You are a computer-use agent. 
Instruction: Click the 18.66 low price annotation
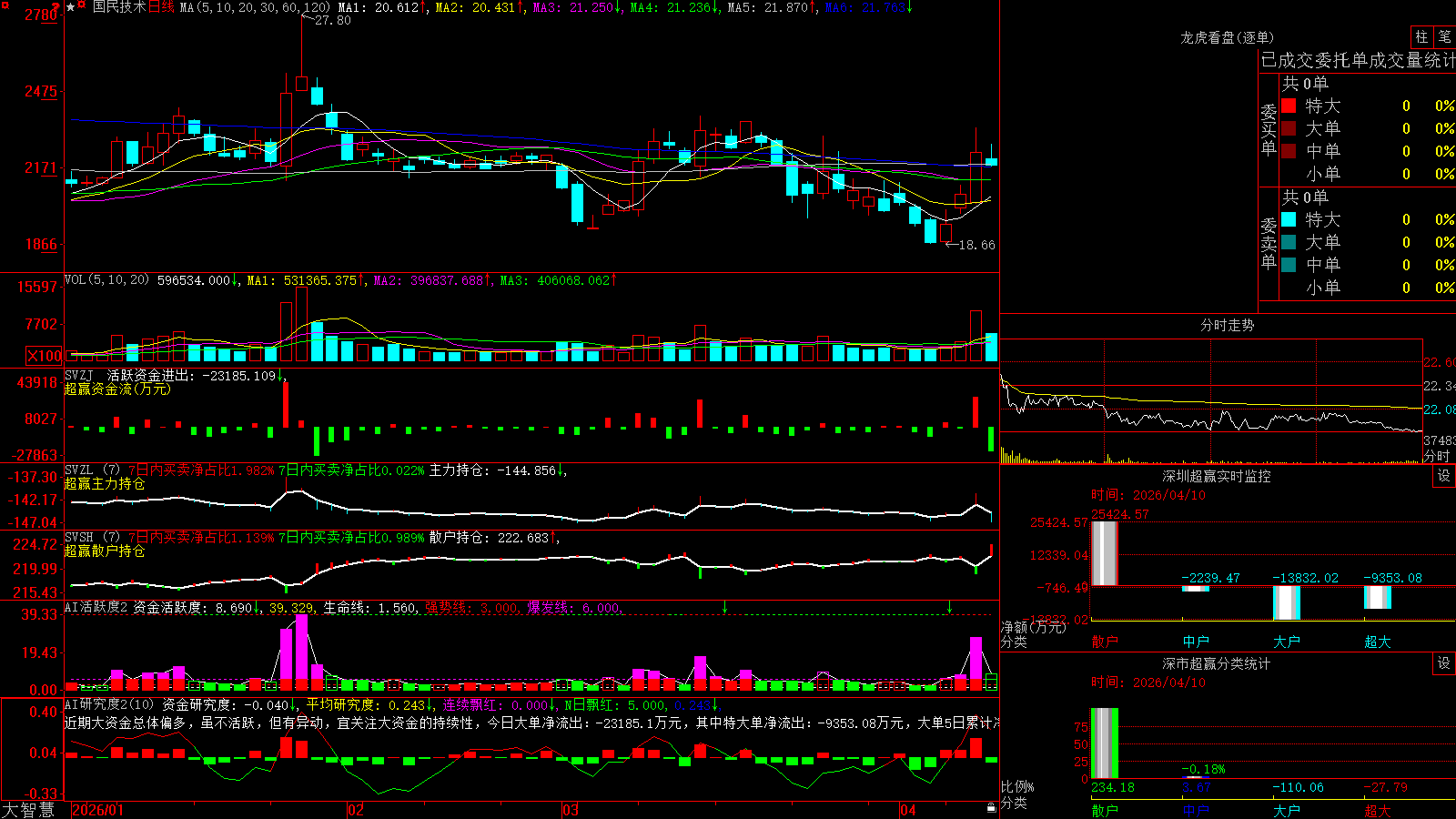[976, 245]
